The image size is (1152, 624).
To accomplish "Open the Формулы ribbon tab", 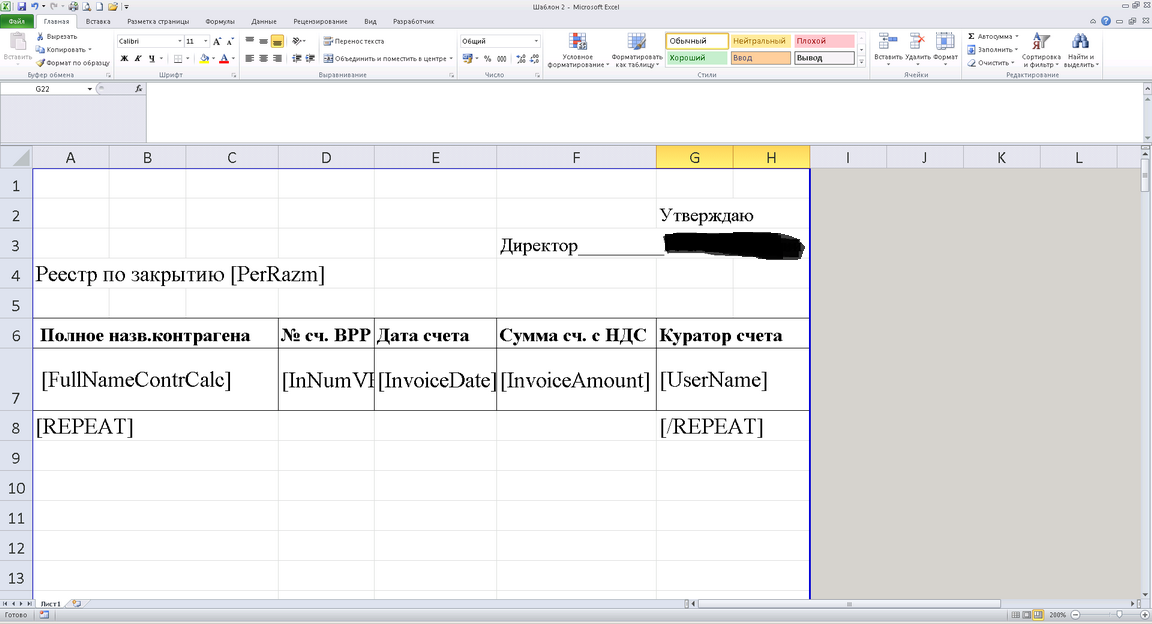I will click(x=219, y=20).
